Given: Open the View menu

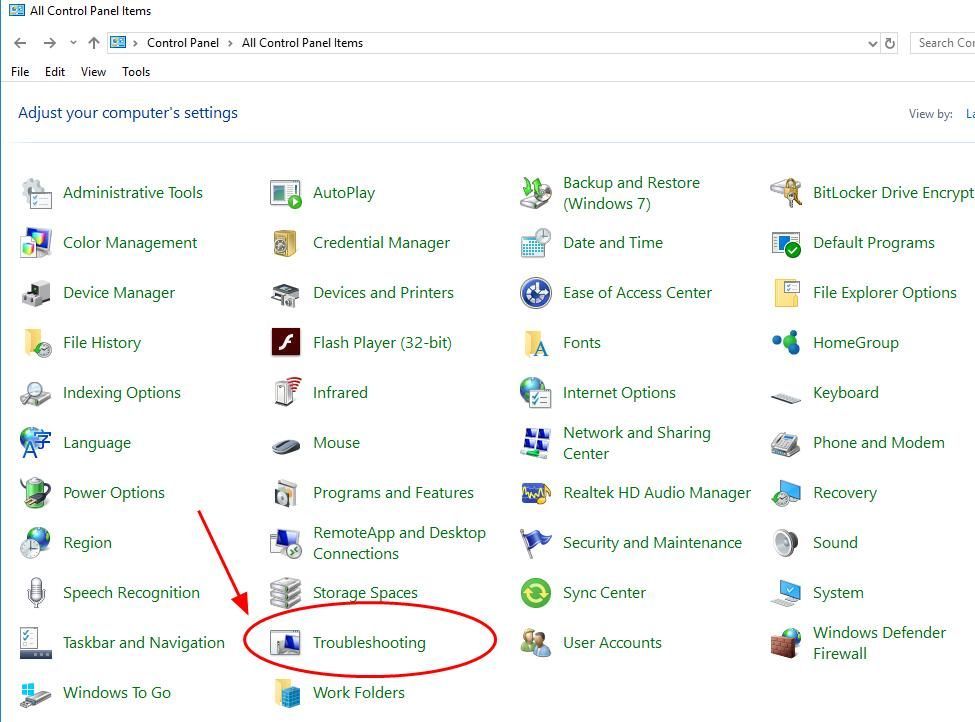Looking at the screenshot, I should pos(93,71).
